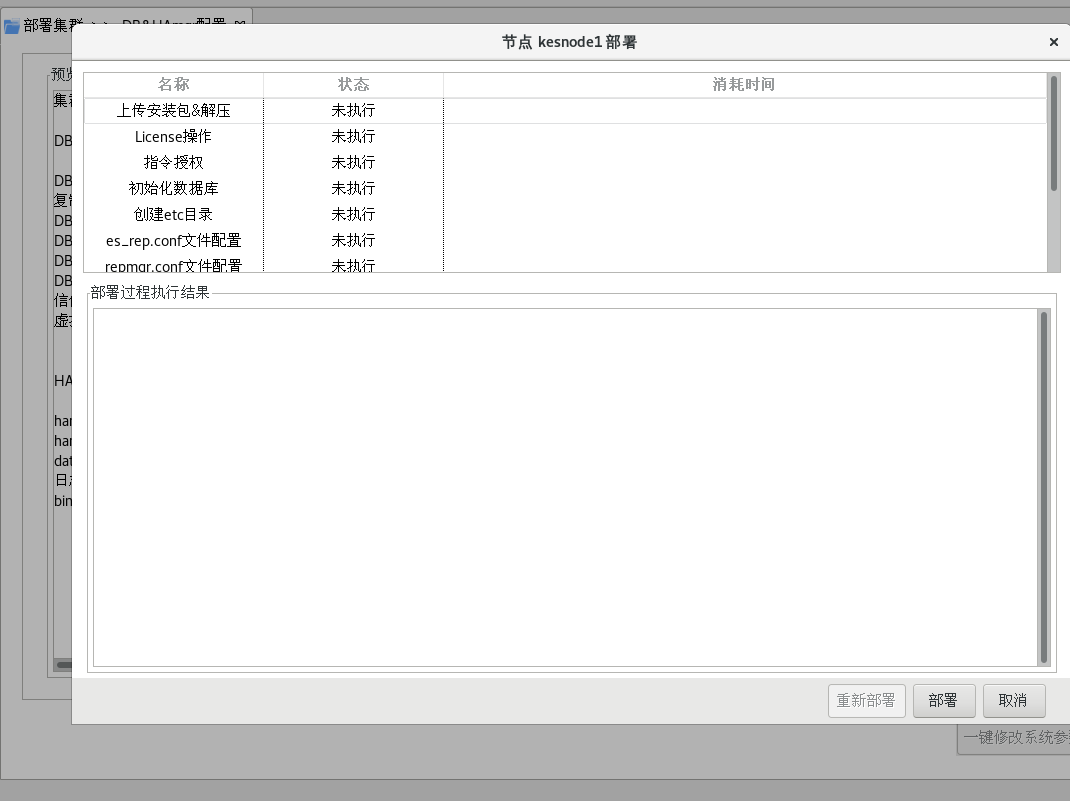Click the 状态 column header
The image size is (1070, 801).
point(353,85)
